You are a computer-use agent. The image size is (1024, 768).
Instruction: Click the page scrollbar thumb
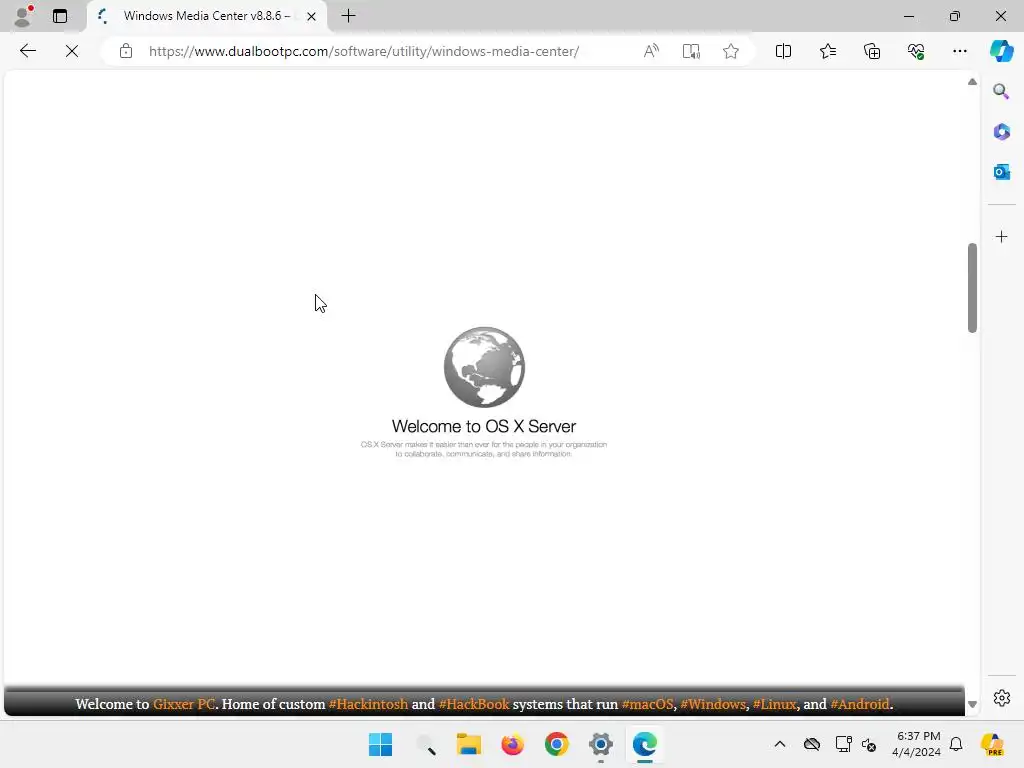(x=972, y=288)
